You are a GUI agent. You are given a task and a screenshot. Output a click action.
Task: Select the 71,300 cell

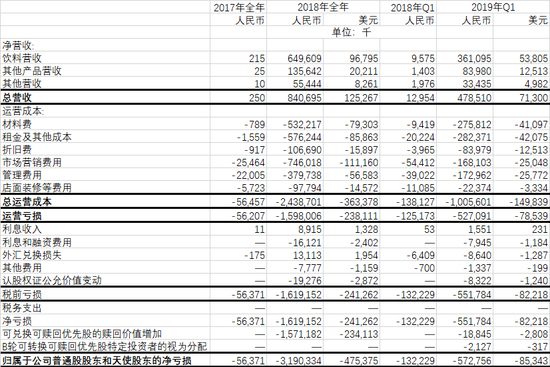[534, 98]
